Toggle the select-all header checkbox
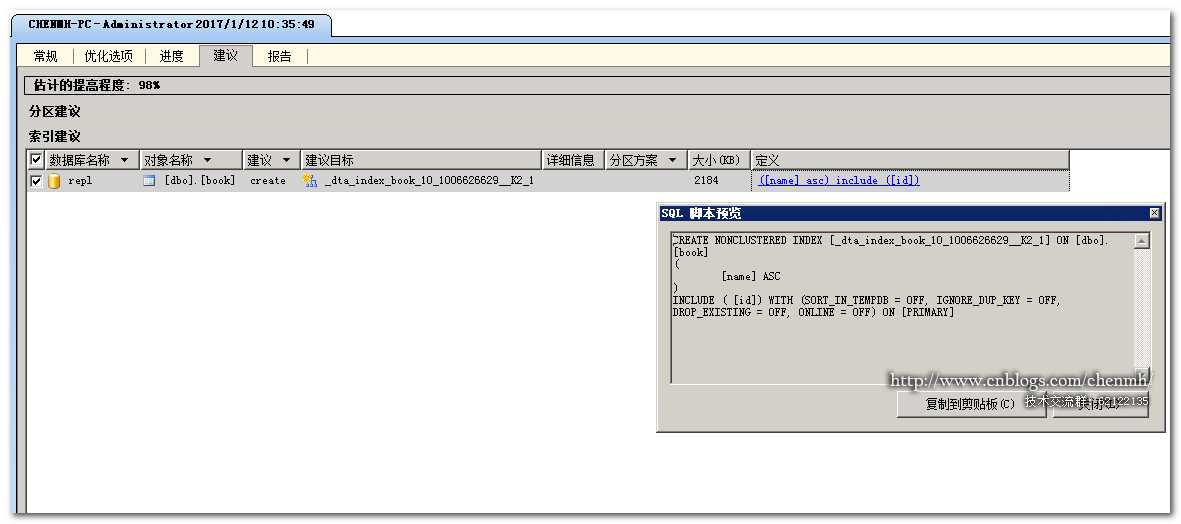This screenshot has height=524, width=1181. [x=35, y=160]
